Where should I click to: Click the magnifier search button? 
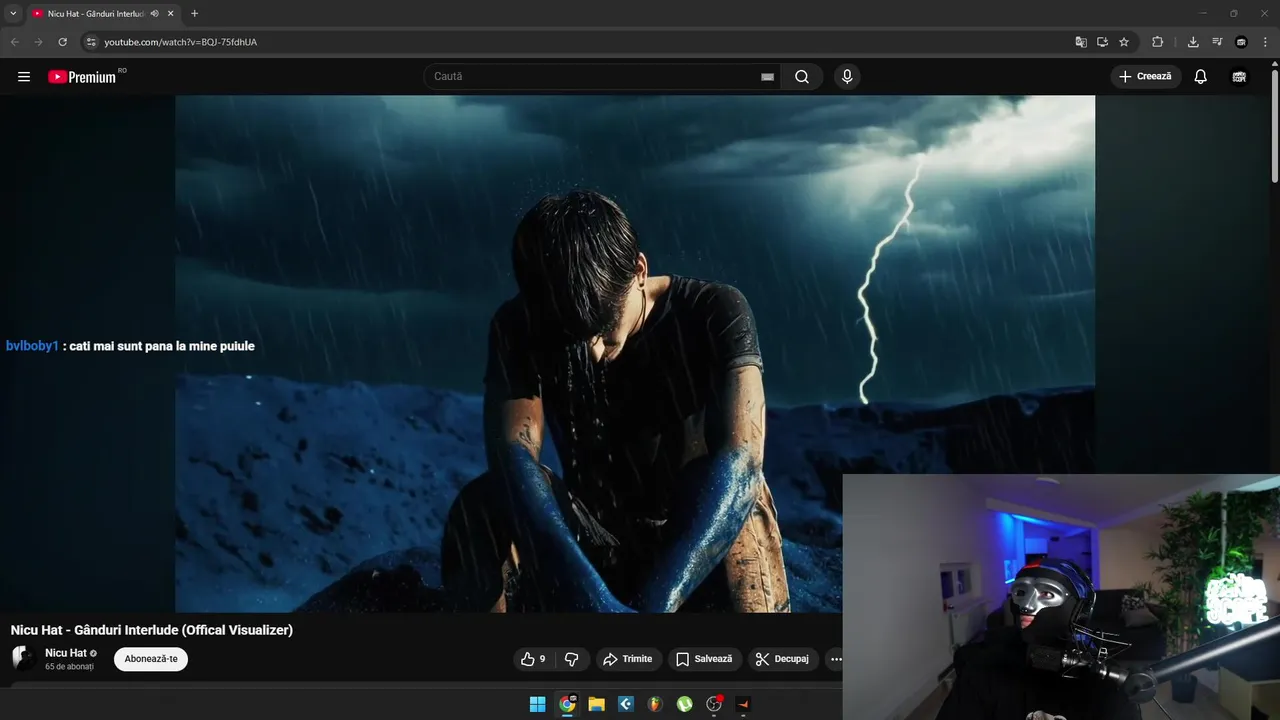point(802,77)
